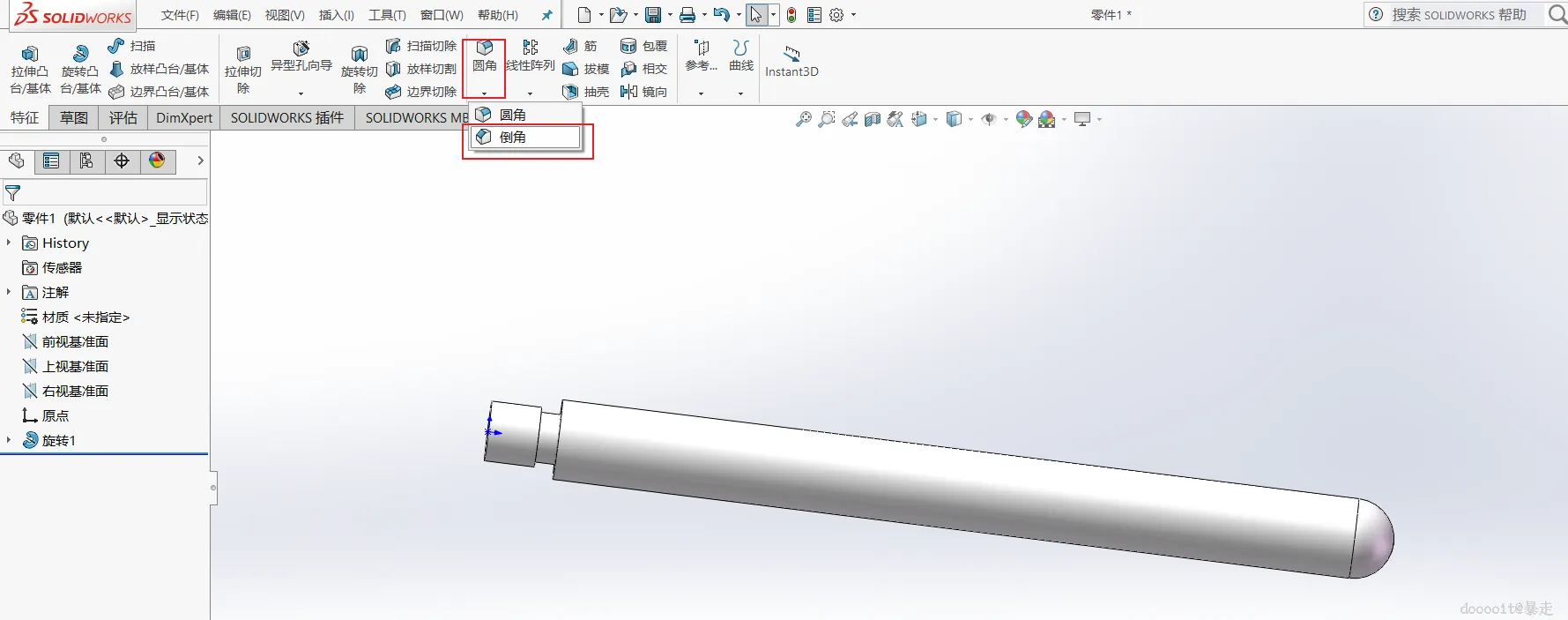Click the tree filter input field
Screen dimensions: 1568x620
(x=105, y=192)
